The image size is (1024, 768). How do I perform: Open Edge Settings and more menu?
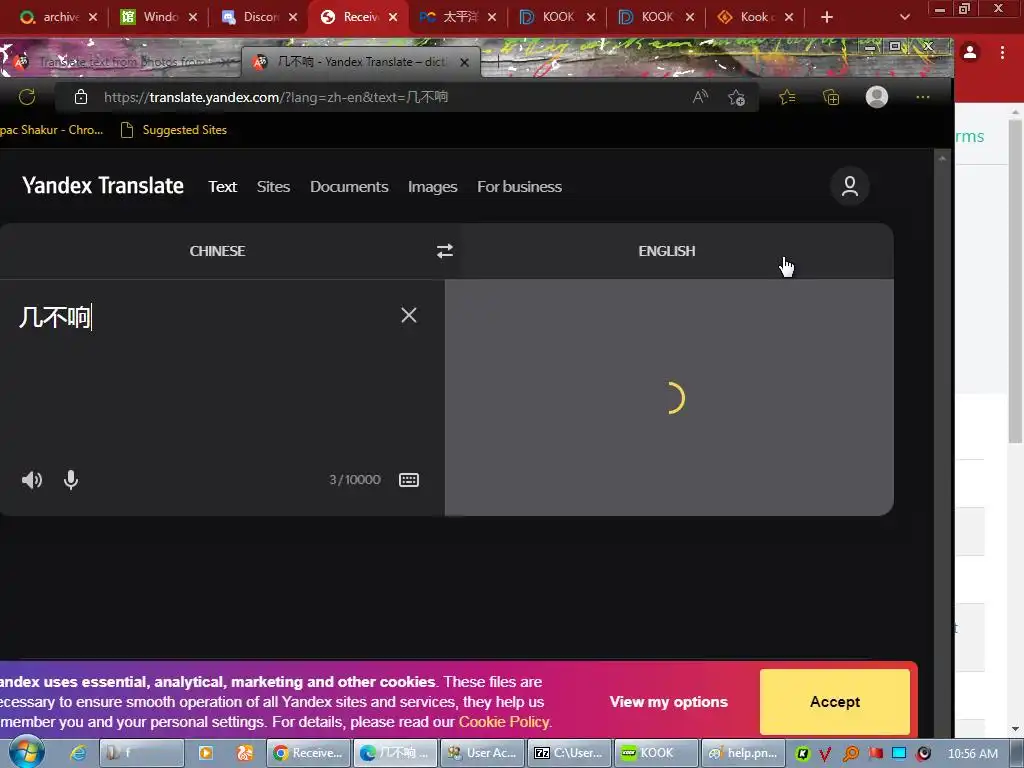[x=923, y=97]
